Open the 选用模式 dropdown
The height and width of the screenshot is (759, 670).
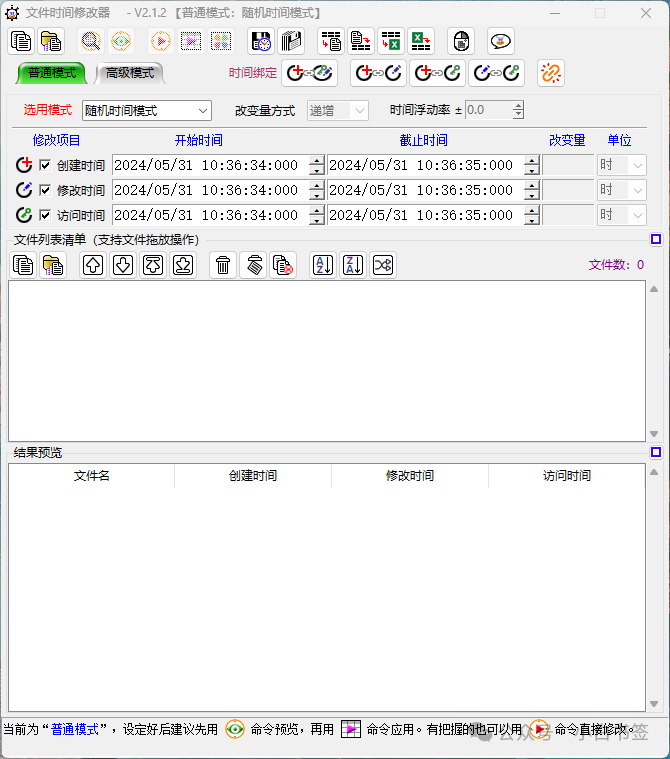(146, 110)
